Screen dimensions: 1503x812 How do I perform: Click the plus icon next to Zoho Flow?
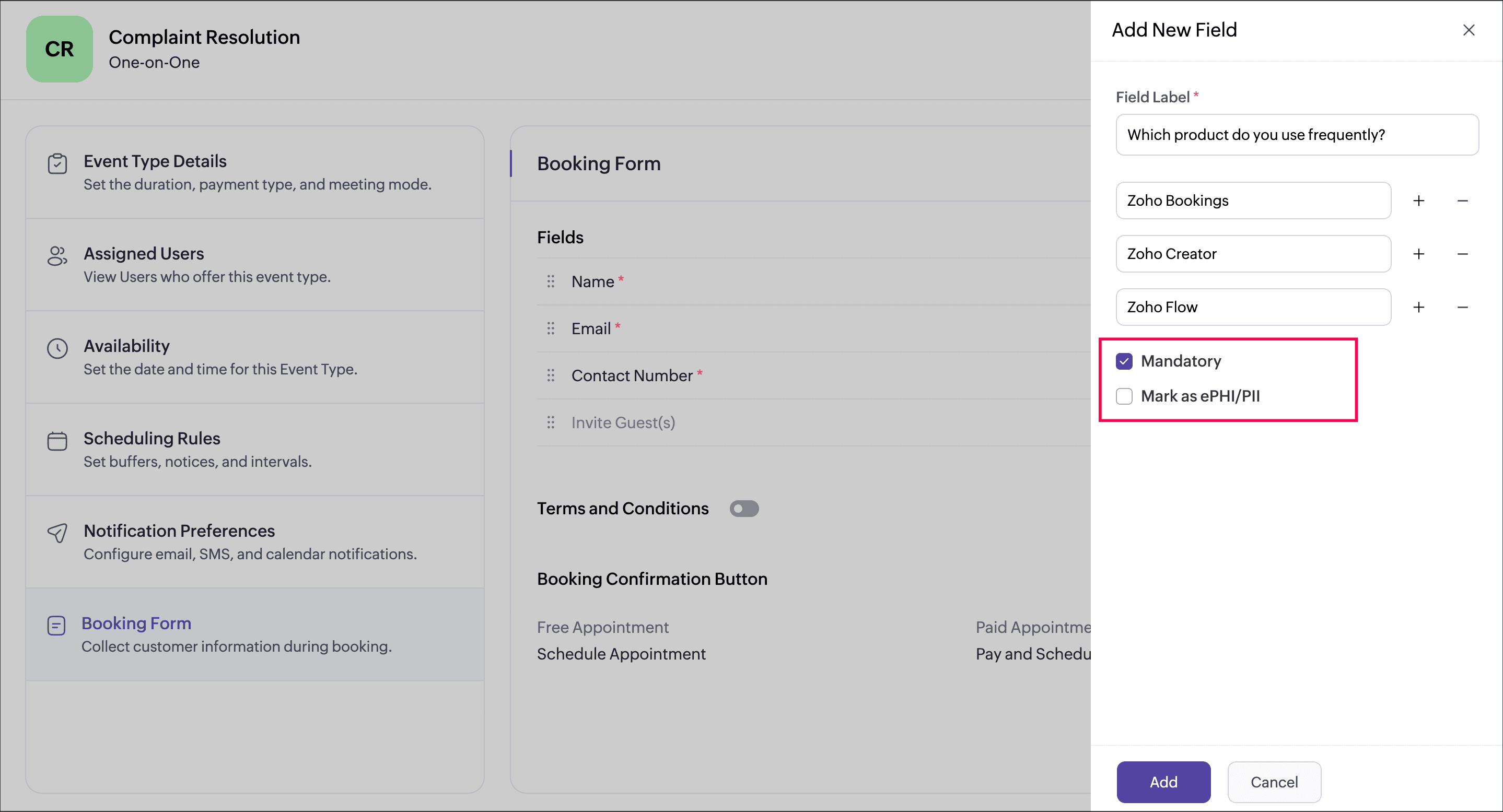[1418, 307]
